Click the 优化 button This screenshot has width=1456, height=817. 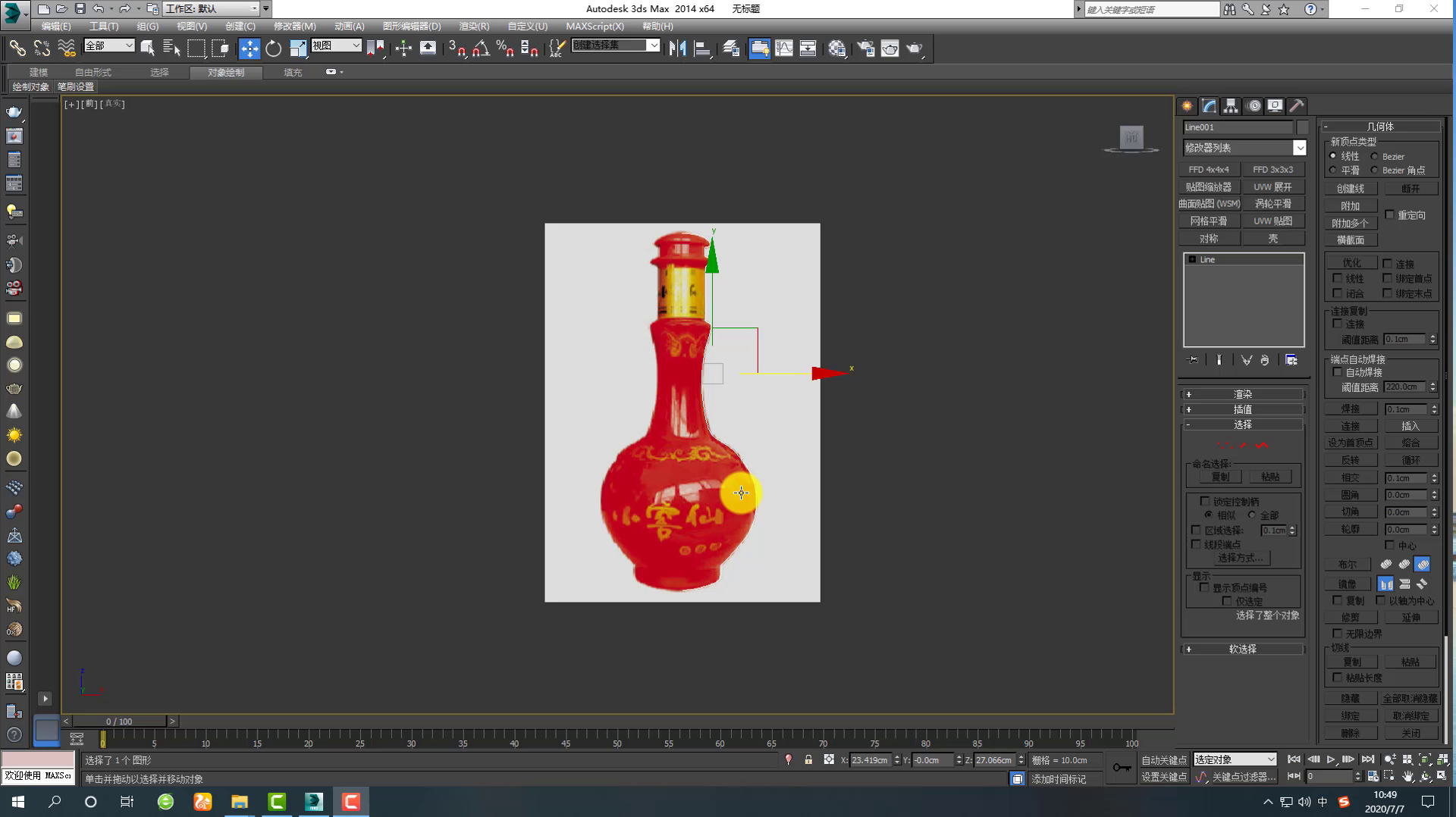(x=1351, y=263)
